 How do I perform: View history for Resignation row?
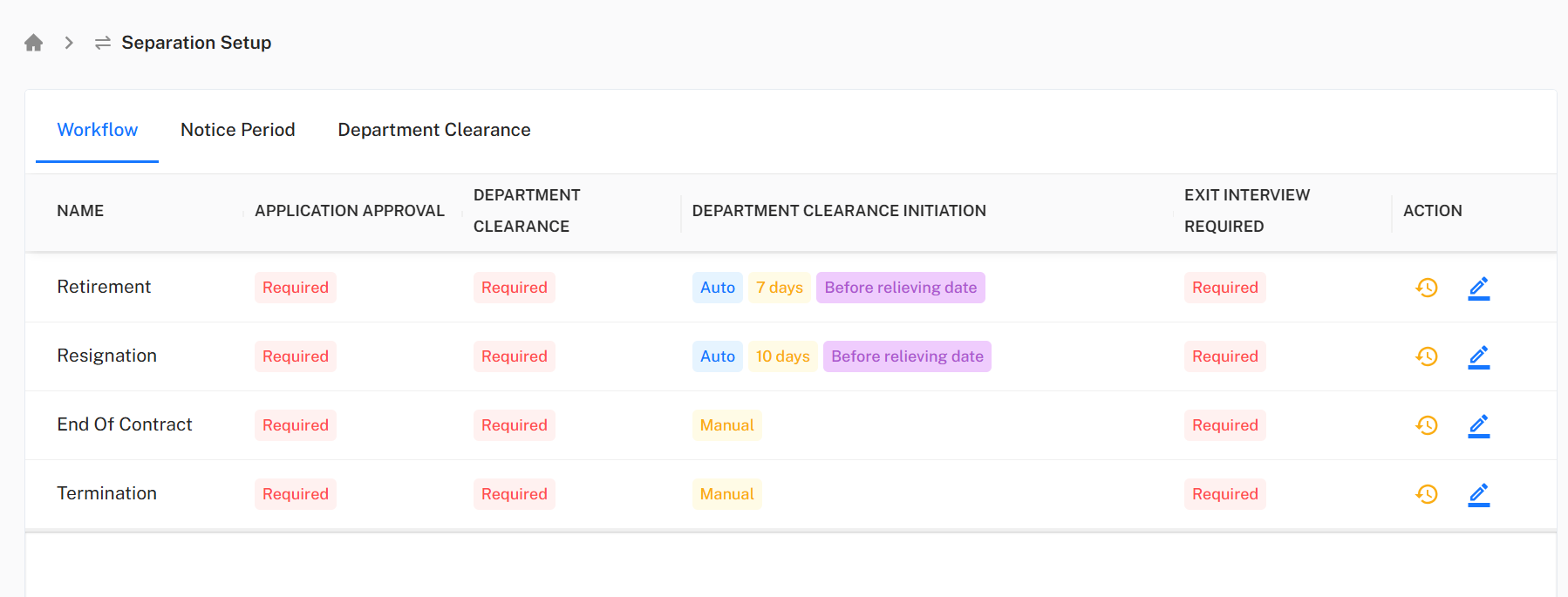(1427, 356)
